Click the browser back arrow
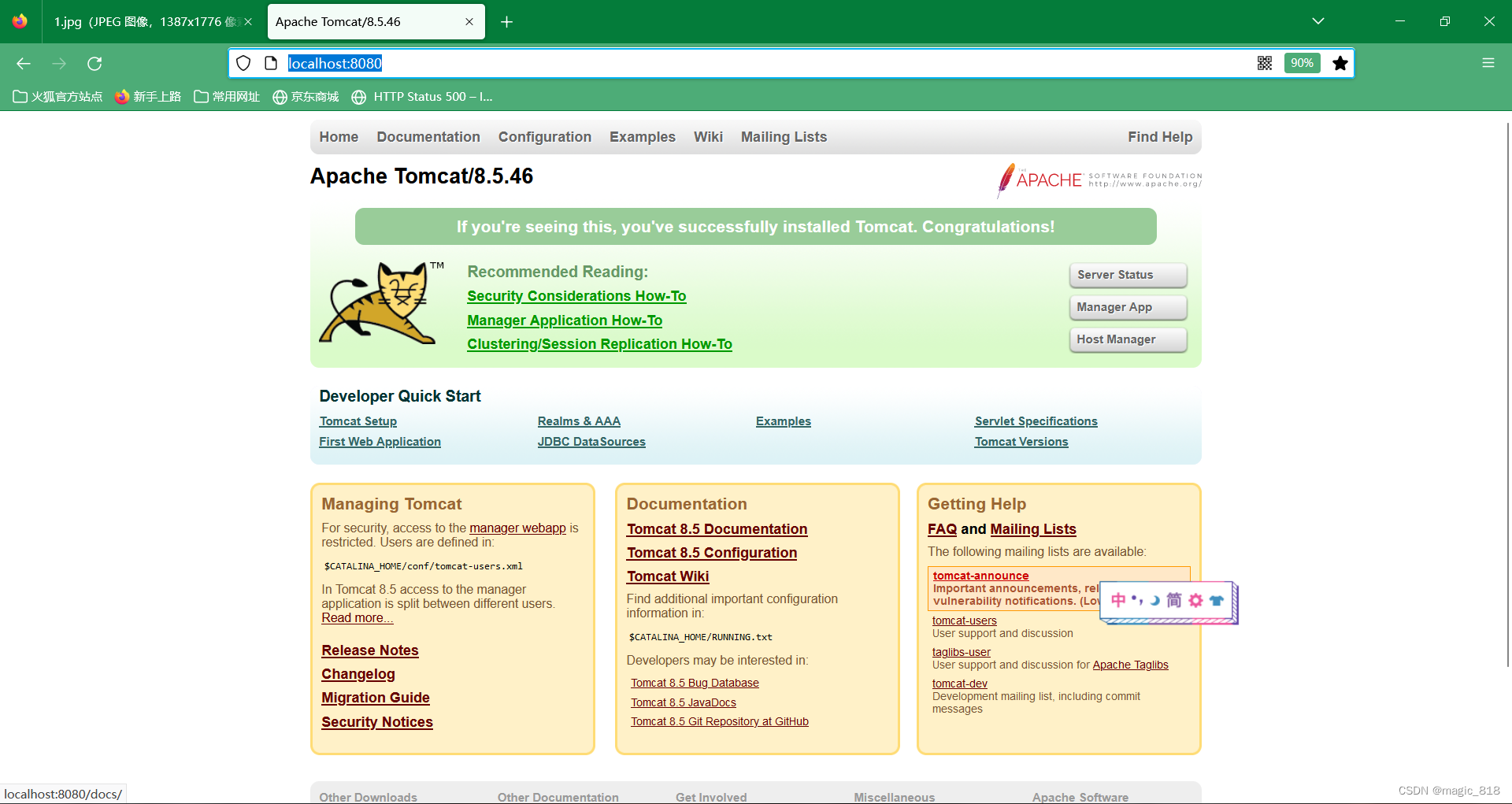Screen dimensions: 1512x804 [x=24, y=64]
